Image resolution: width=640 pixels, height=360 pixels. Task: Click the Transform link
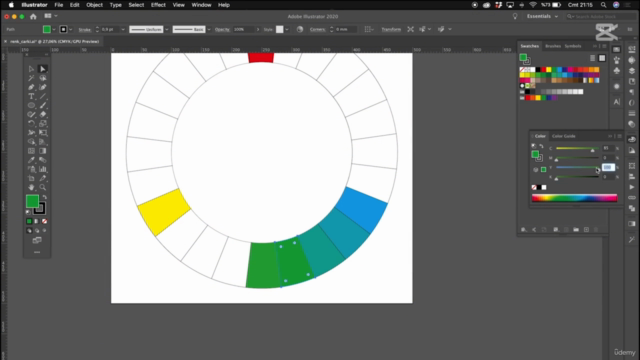click(391, 29)
